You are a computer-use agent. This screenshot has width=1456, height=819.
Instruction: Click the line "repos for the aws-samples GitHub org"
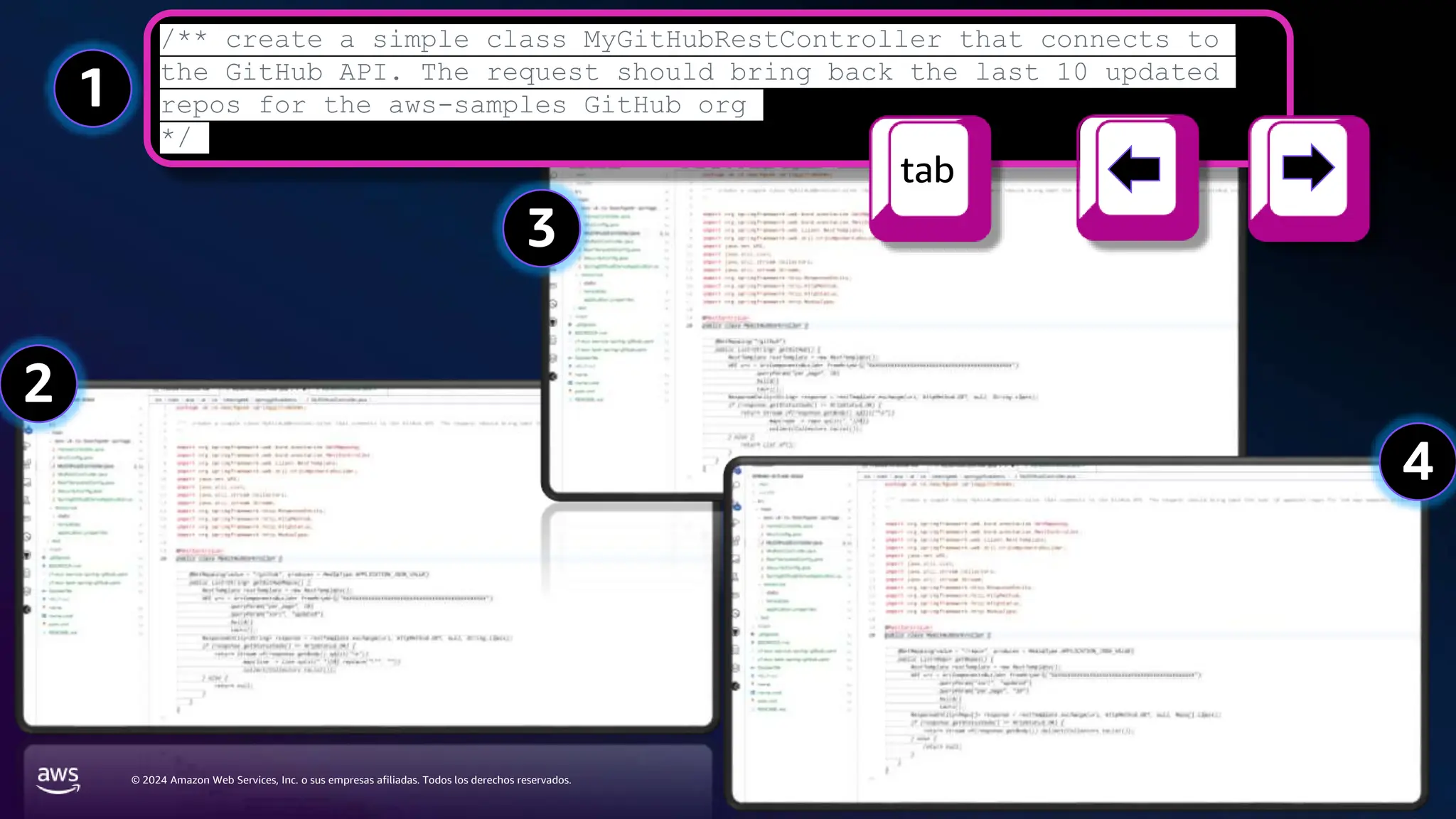[x=454, y=105]
